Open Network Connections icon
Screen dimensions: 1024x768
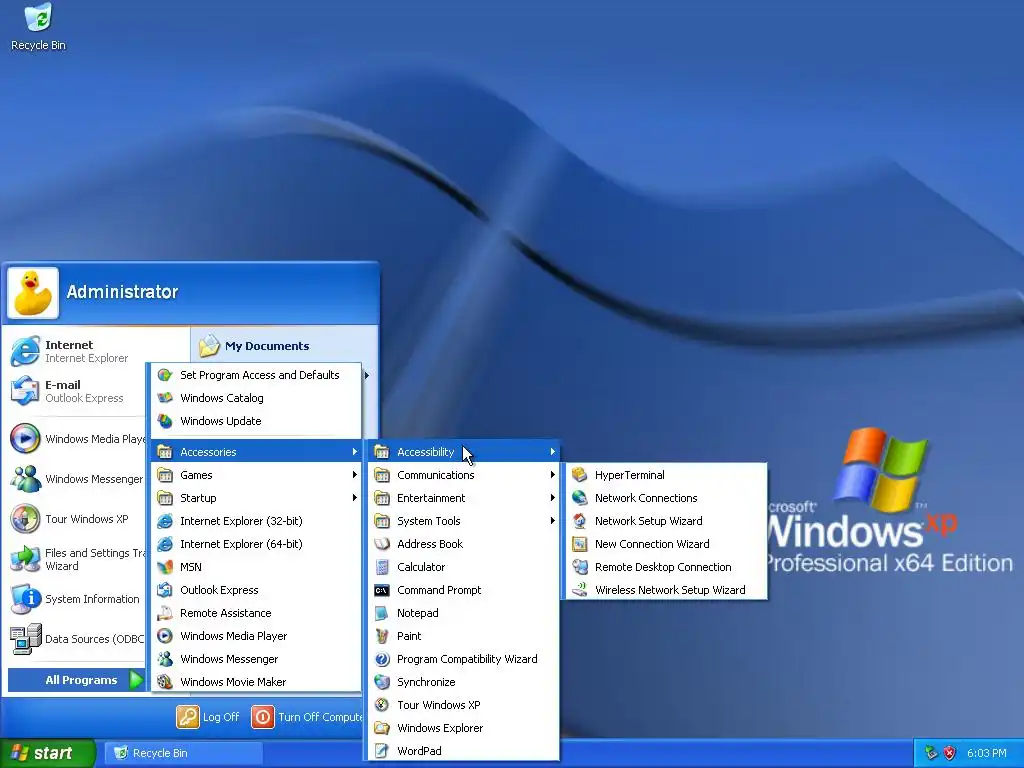tap(579, 498)
